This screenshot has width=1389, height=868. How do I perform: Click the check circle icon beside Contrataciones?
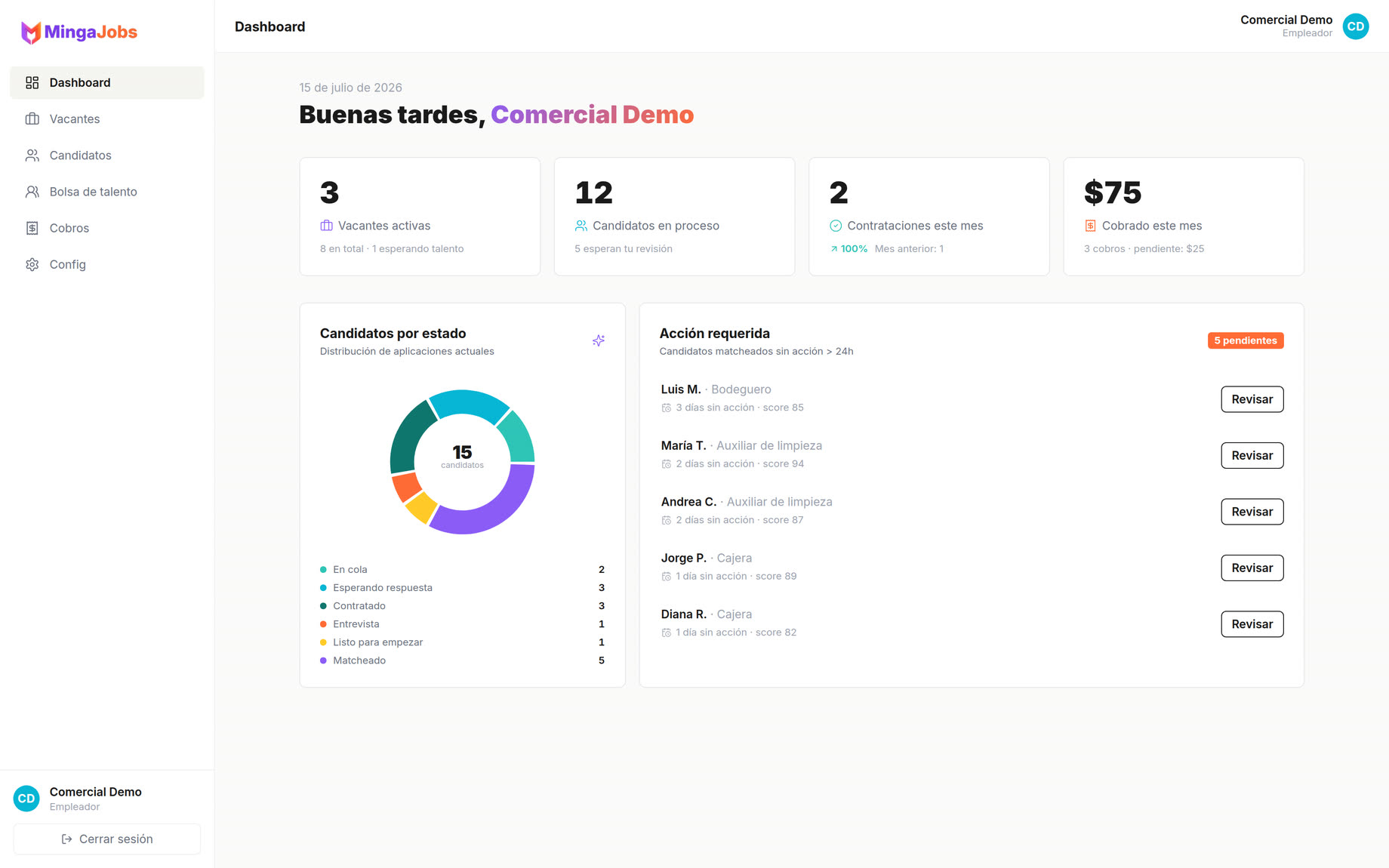pos(836,226)
